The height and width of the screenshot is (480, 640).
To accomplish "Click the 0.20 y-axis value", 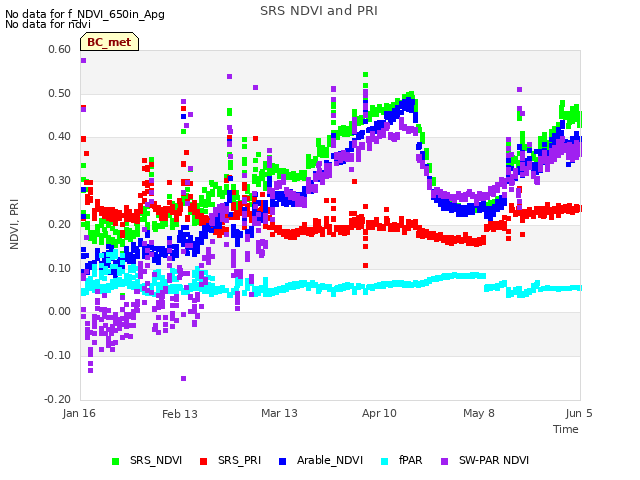I will click(60, 224).
